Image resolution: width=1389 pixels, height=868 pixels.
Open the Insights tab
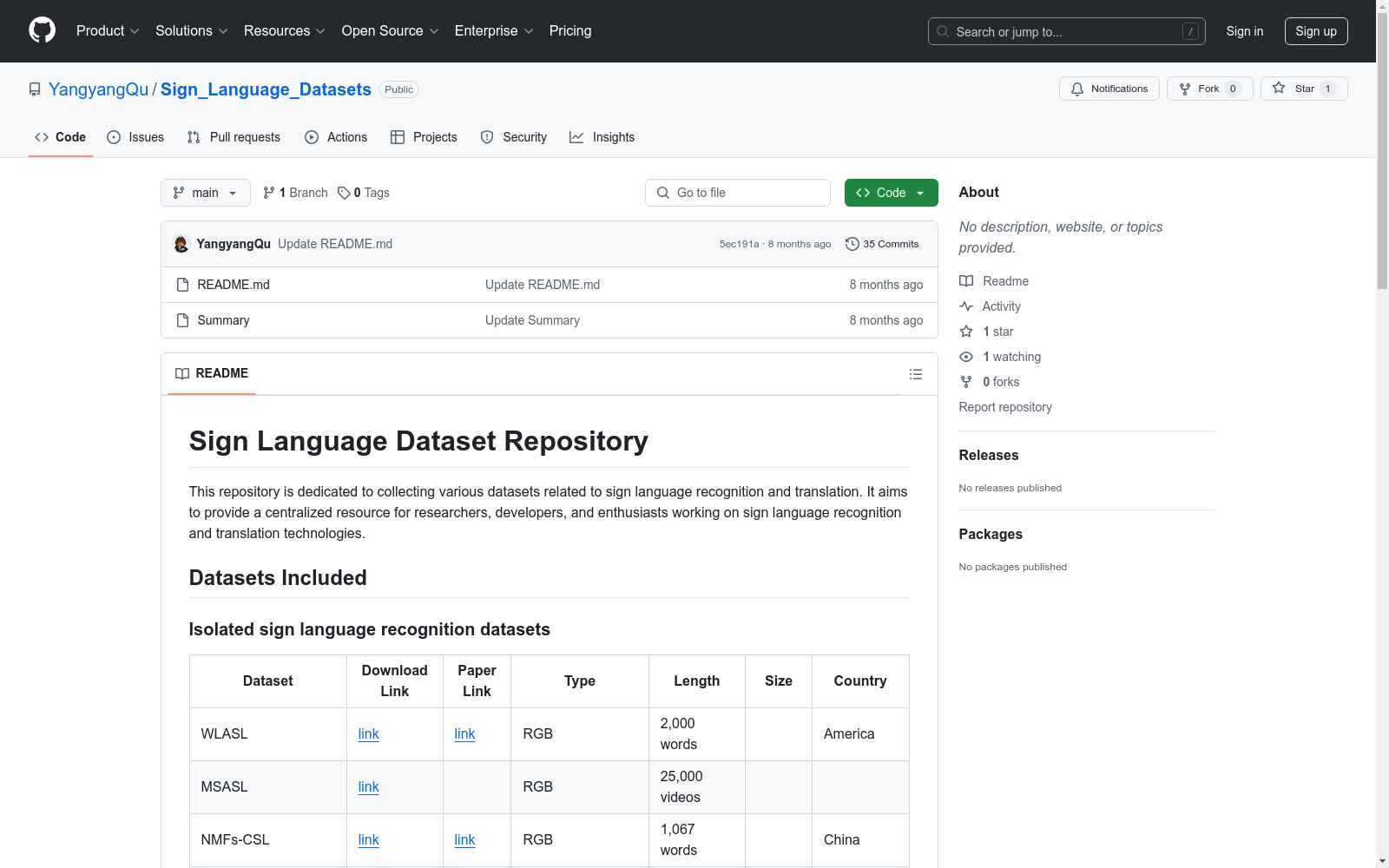point(602,137)
